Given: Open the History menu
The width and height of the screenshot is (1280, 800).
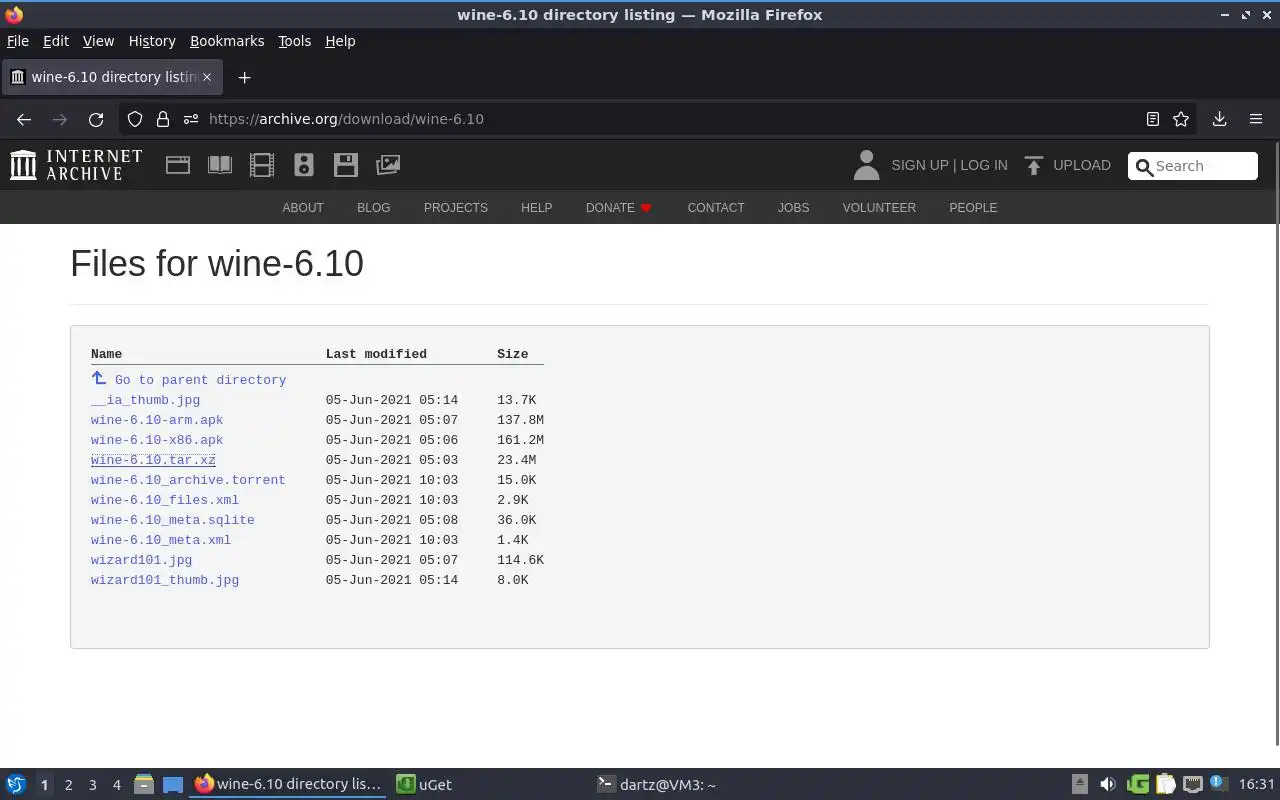Looking at the screenshot, I should [x=152, y=41].
